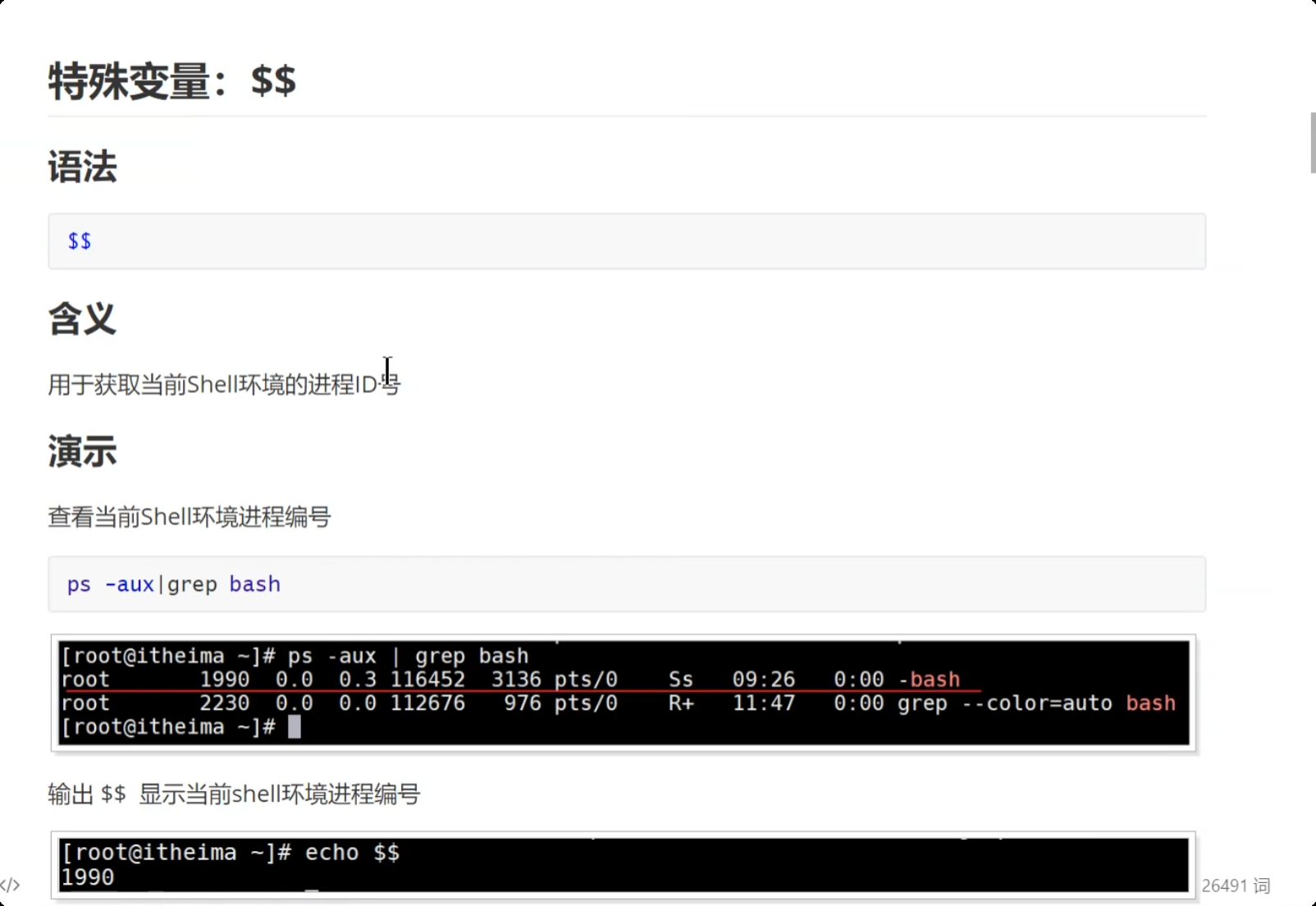The width and height of the screenshot is (1316, 906).
Task: Click 1990 output below echo $$
Action: pyautogui.click(x=88, y=877)
